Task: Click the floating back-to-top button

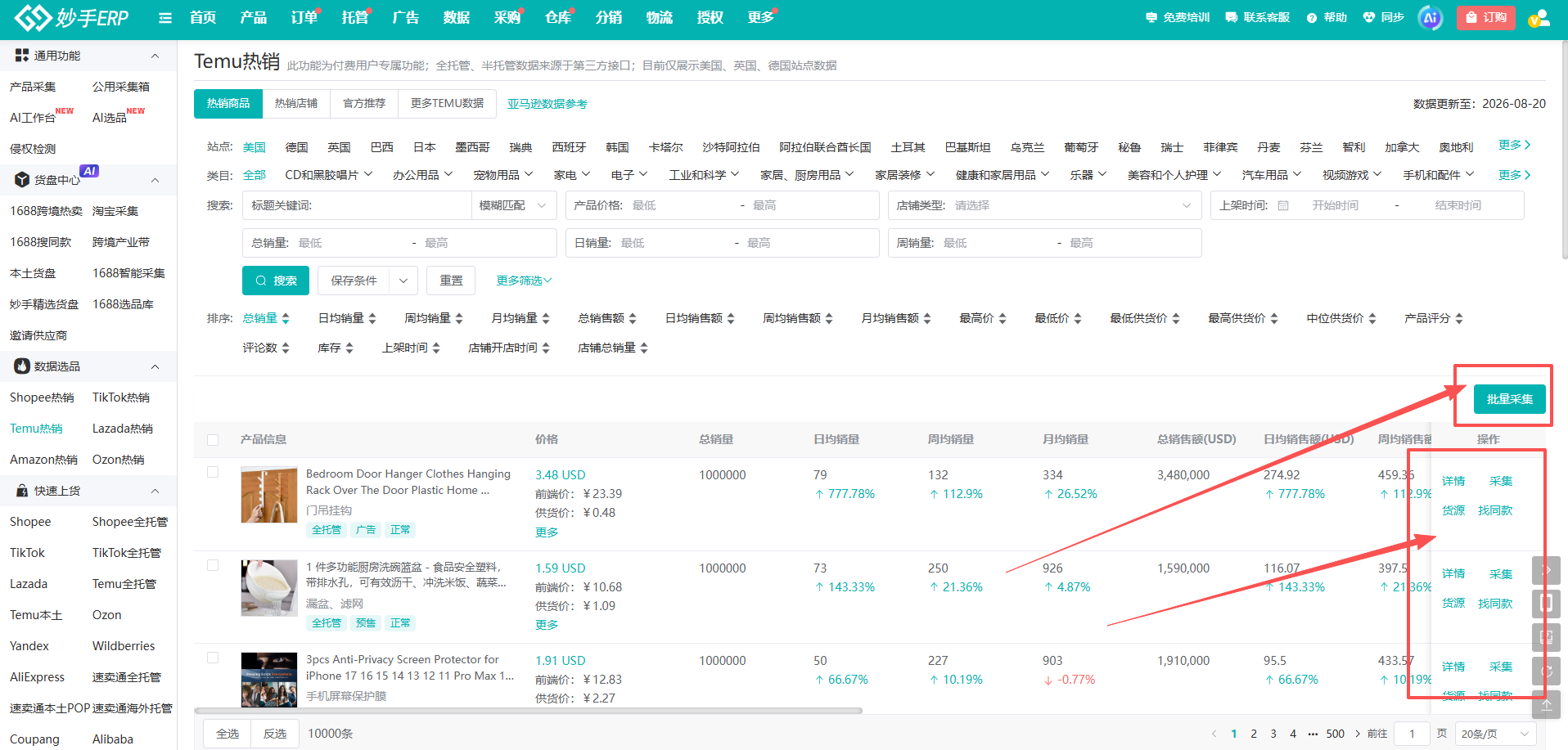Action: 1546,704
